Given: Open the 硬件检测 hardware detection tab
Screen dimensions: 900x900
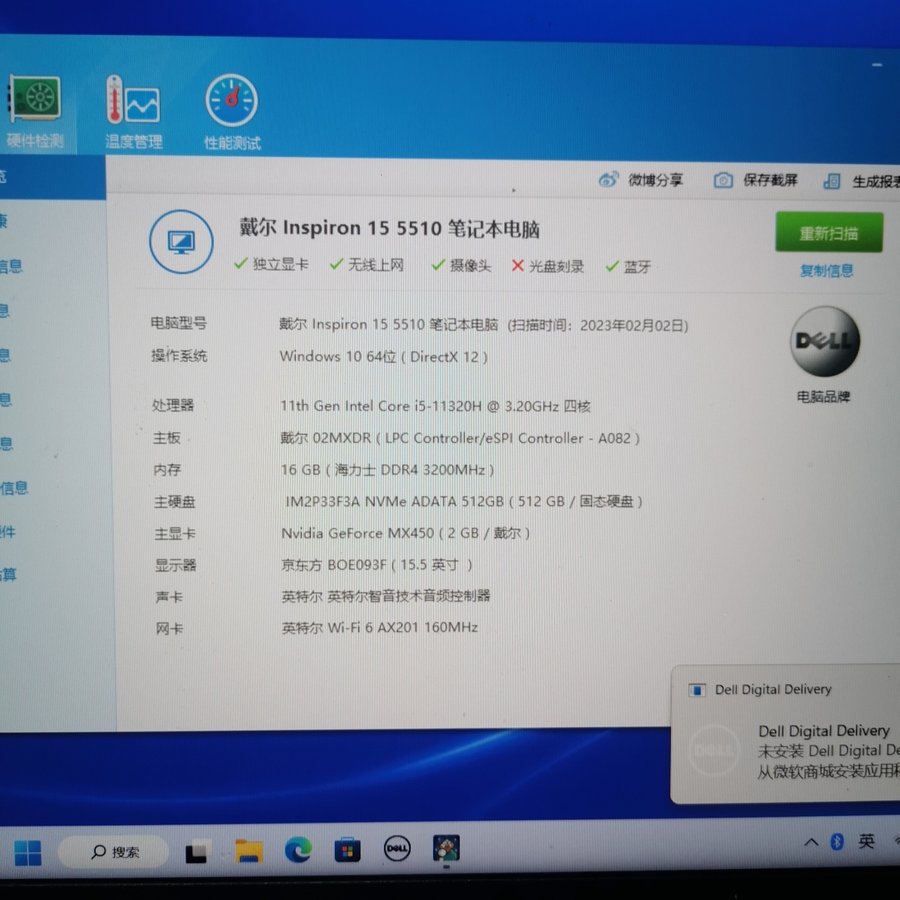Looking at the screenshot, I should pyautogui.click(x=34, y=112).
